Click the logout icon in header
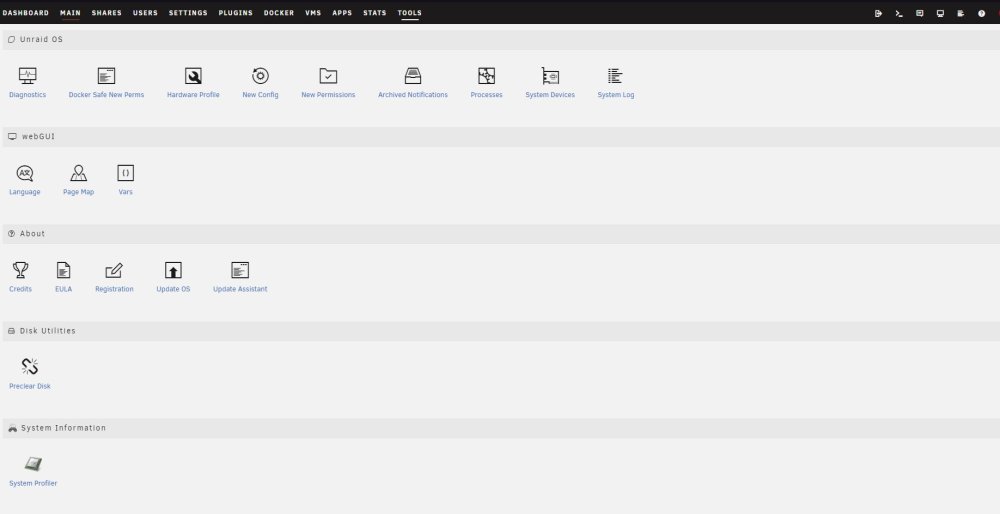 [878, 13]
